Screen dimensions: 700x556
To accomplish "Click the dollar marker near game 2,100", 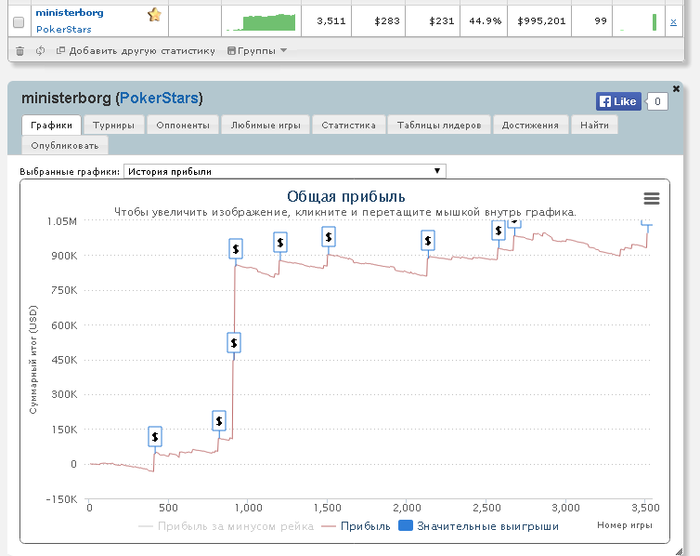I will (428, 240).
